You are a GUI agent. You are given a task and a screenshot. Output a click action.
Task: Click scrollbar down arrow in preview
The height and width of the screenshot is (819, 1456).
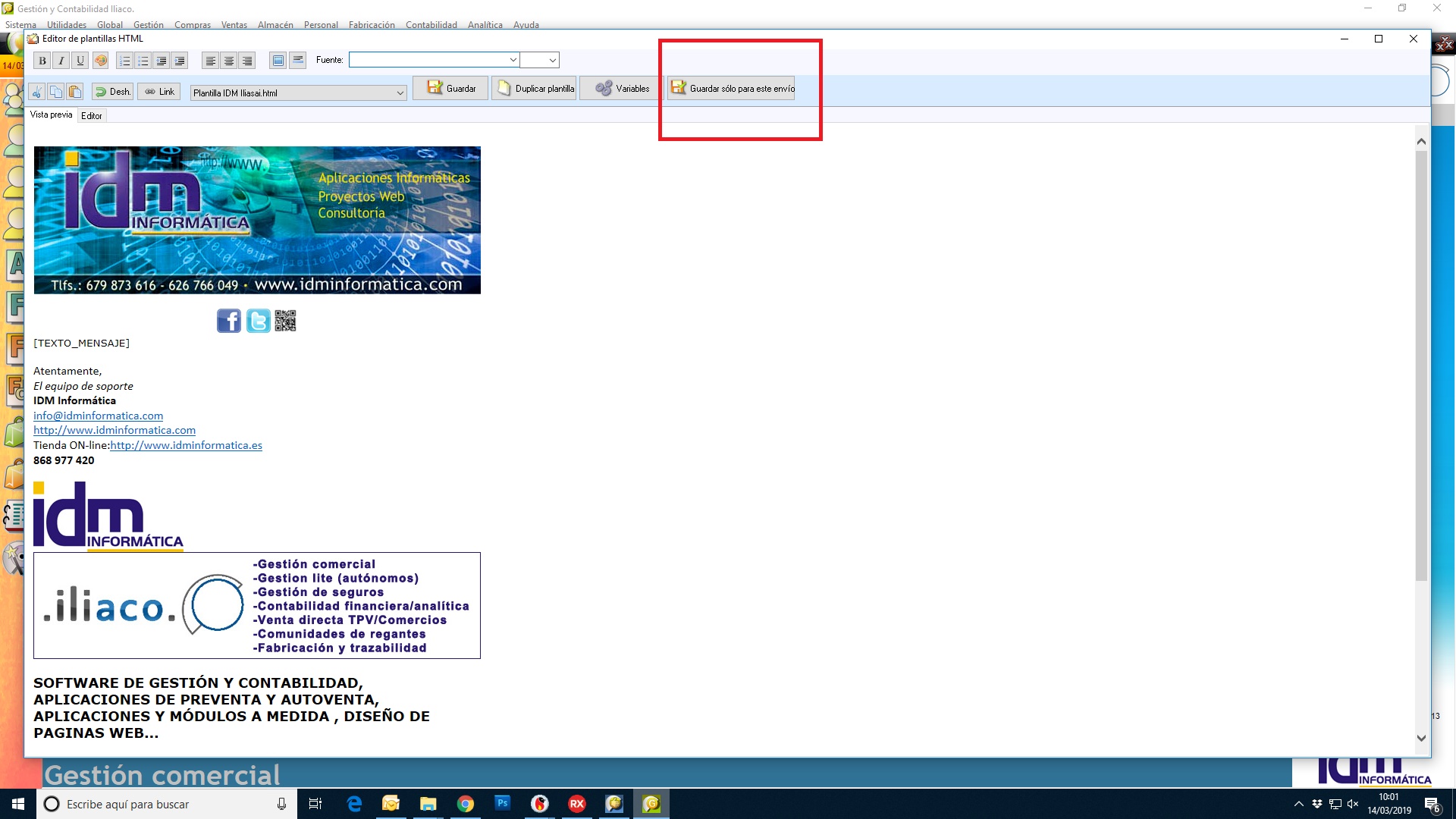pyautogui.click(x=1421, y=738)
